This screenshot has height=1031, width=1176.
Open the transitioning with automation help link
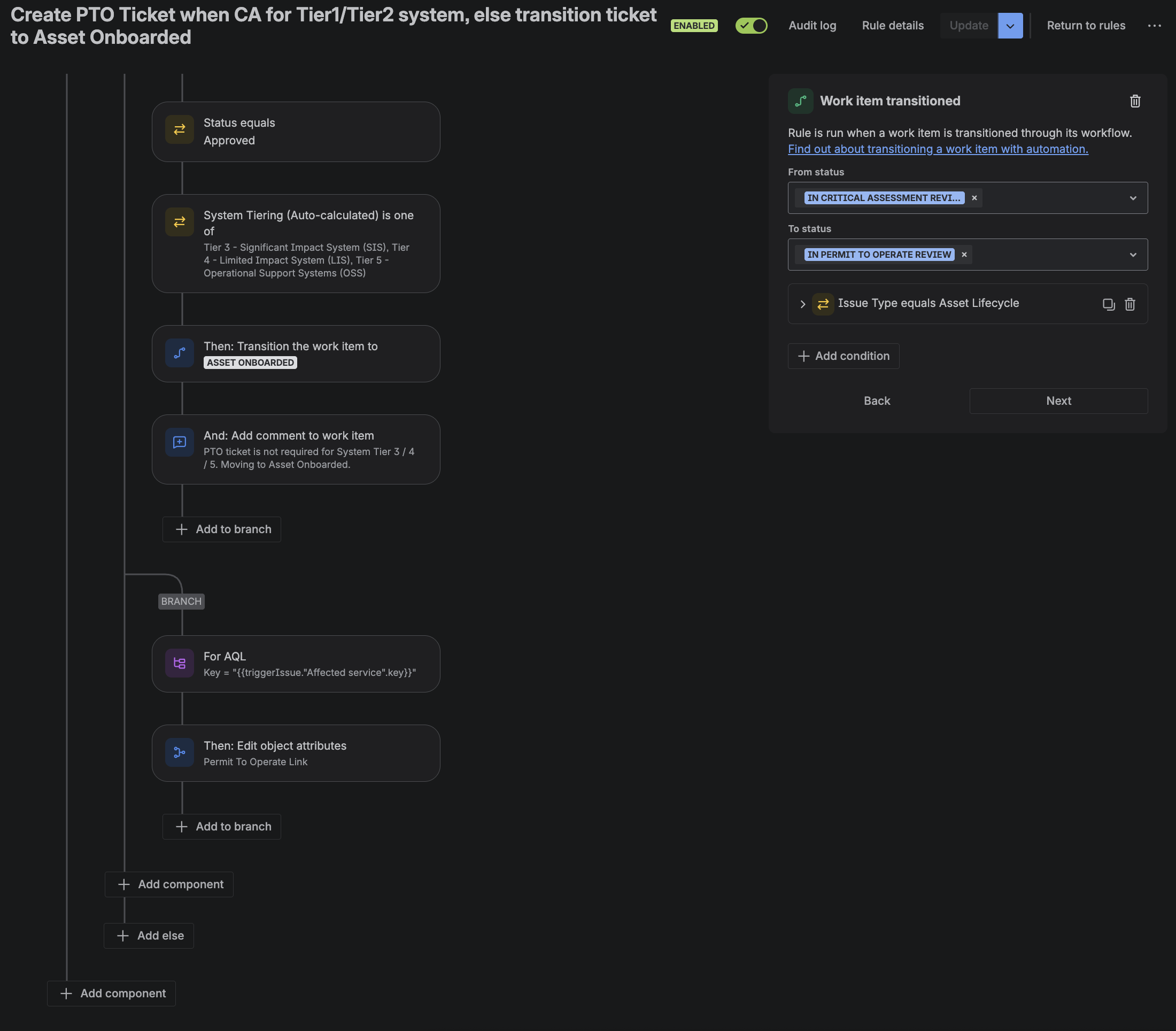938,149
